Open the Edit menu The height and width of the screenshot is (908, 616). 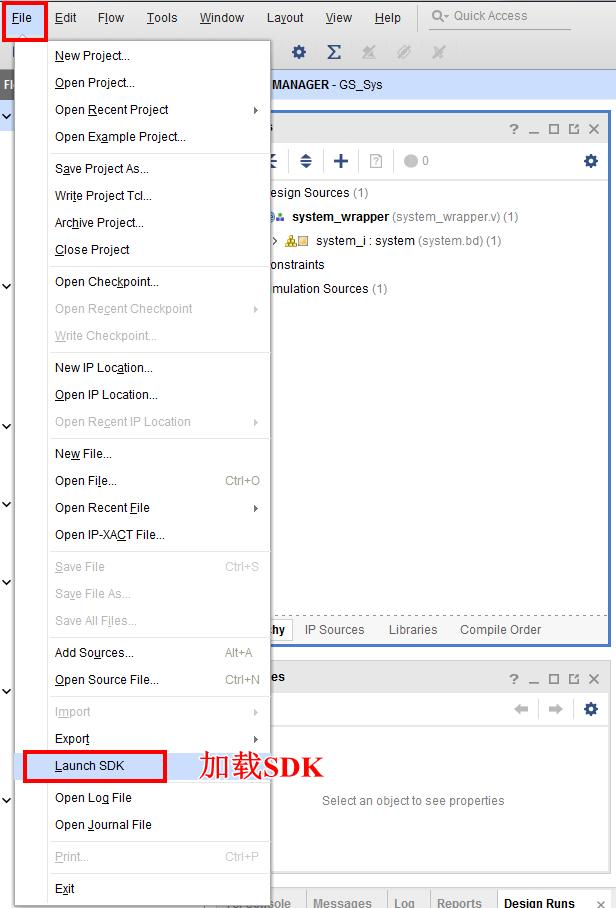point(65,18)
